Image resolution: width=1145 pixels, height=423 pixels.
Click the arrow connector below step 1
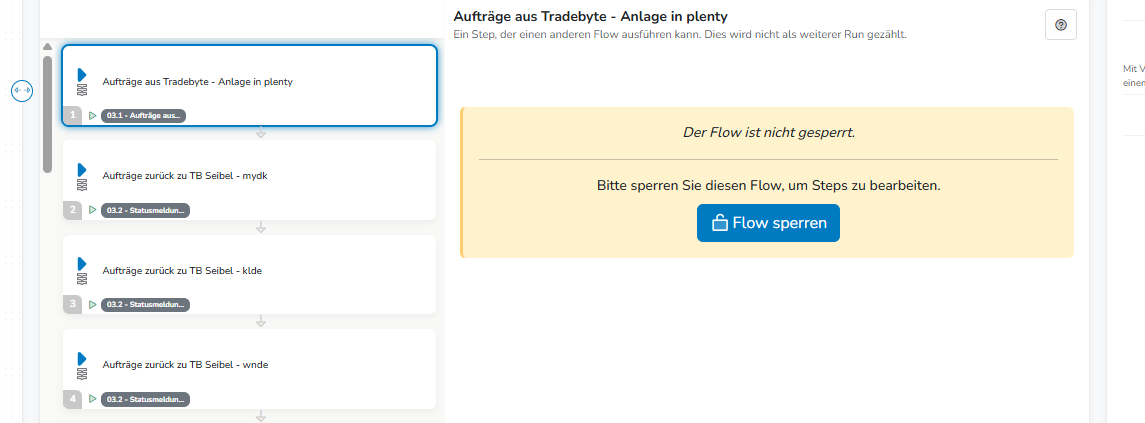[261, 133]
